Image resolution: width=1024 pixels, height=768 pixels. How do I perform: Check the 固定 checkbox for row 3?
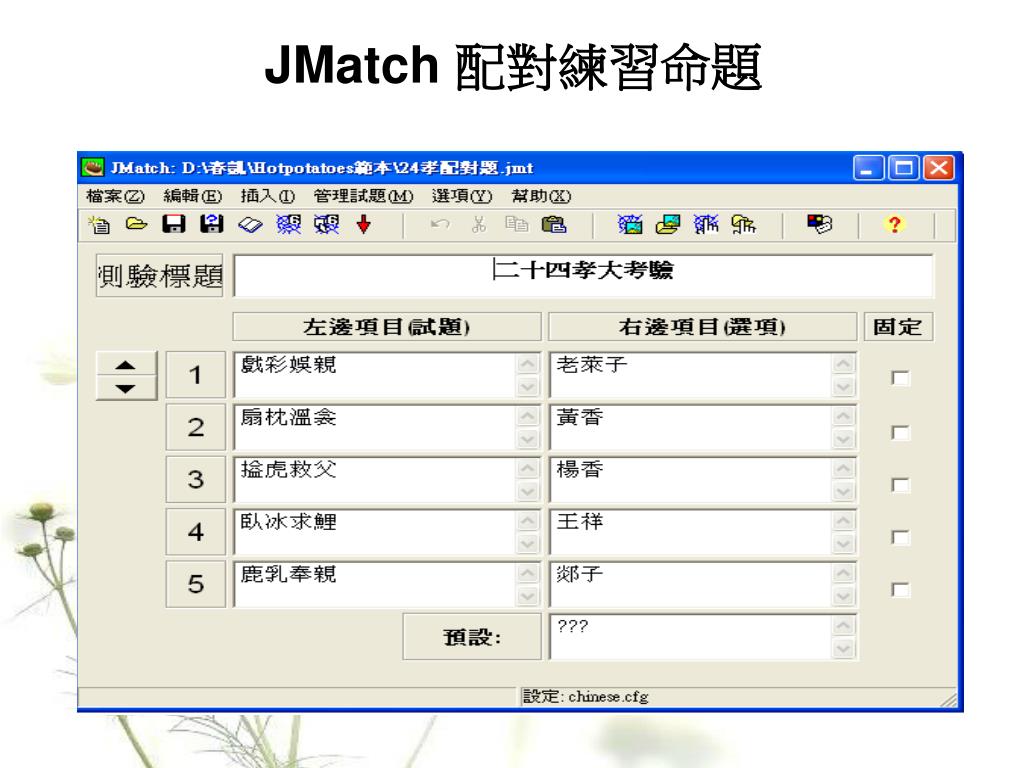(x=900, y=485)
